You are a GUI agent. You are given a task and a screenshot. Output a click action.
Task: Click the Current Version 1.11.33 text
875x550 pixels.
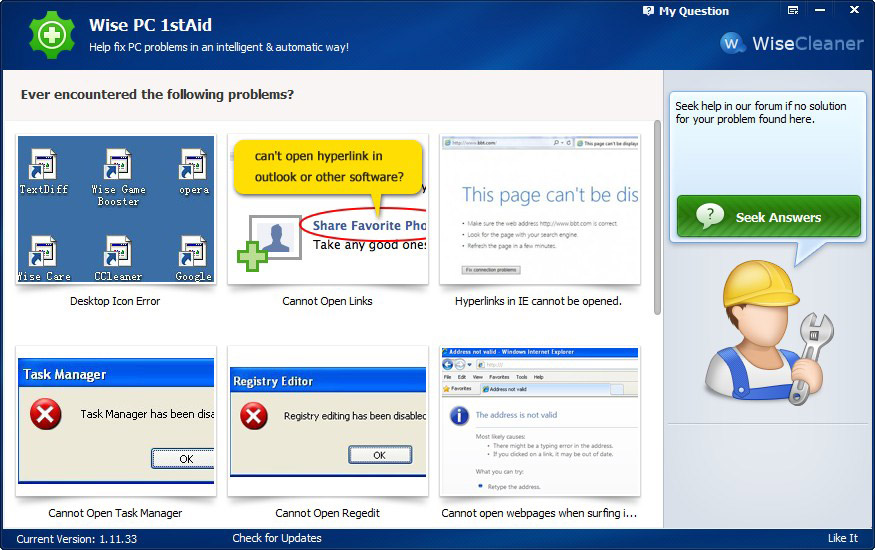point(76,539)
